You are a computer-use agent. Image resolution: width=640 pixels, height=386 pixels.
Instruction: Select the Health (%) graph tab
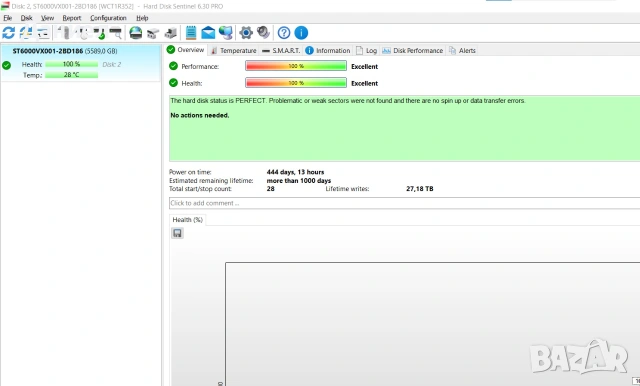pos(187,220)
